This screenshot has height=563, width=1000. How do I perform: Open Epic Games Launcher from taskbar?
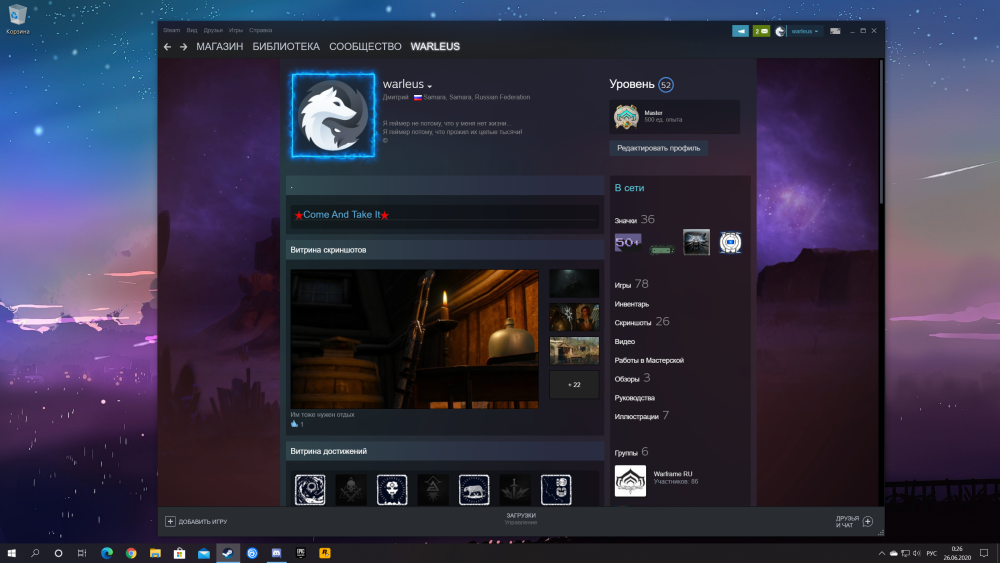coord(300,553)
